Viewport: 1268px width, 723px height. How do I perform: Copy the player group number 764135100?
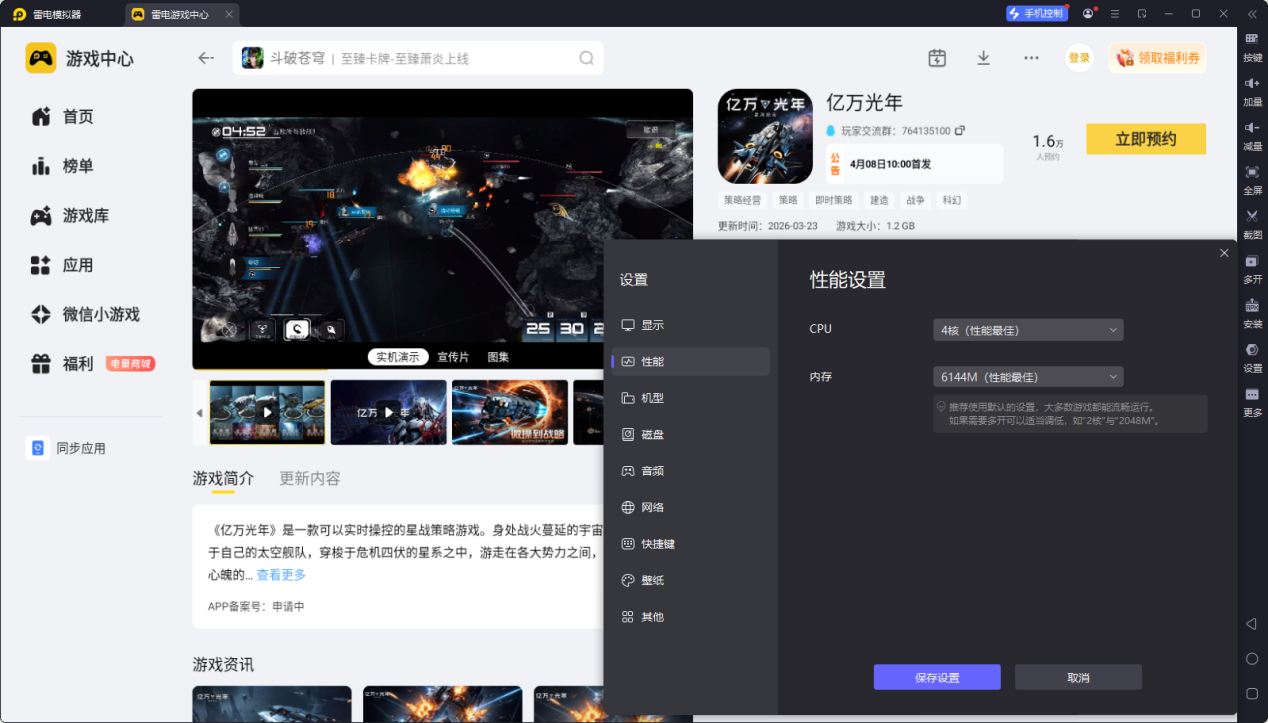point(960,131)
